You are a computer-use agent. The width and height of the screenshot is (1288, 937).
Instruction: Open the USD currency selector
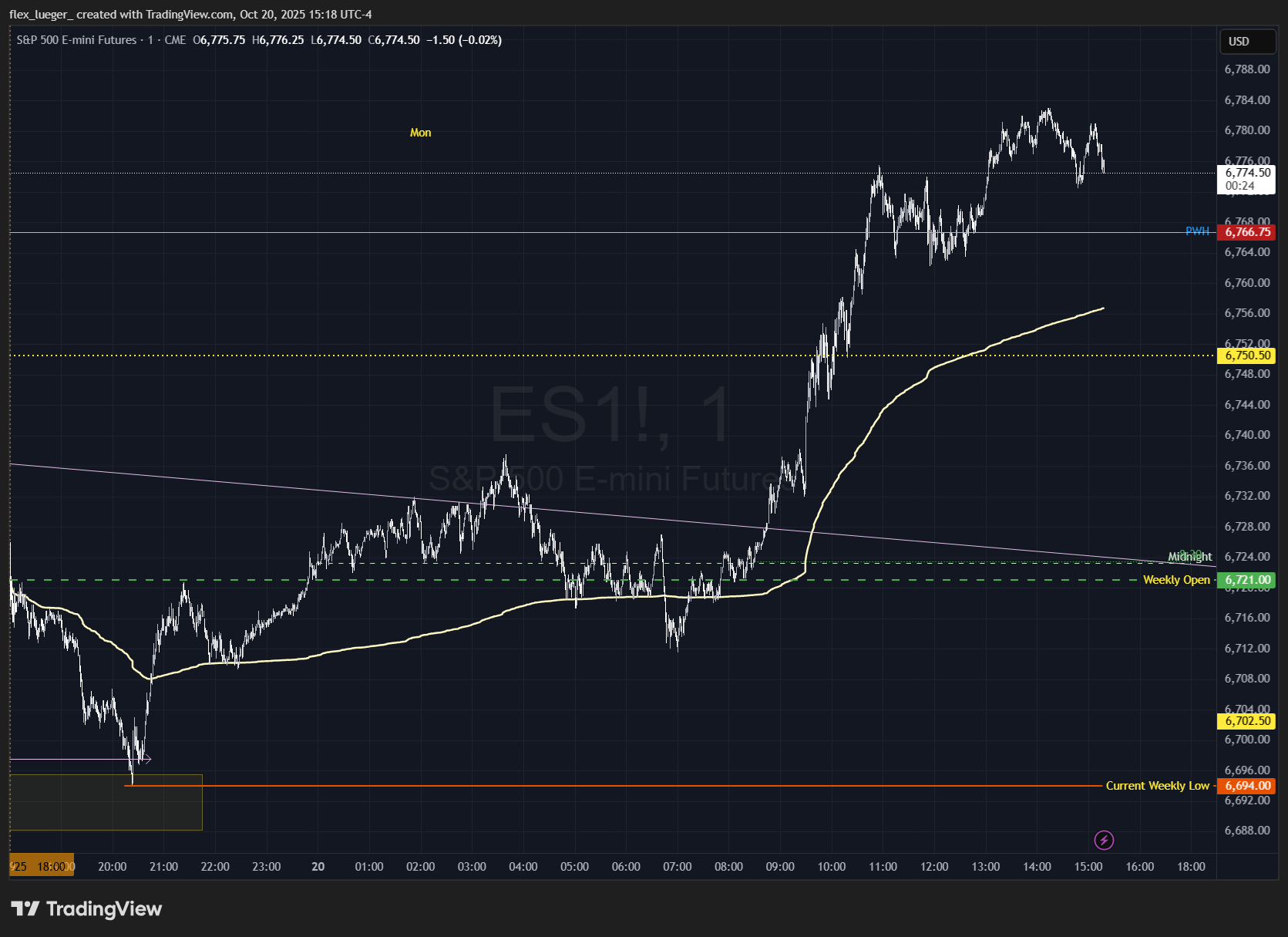point(1246,42)
